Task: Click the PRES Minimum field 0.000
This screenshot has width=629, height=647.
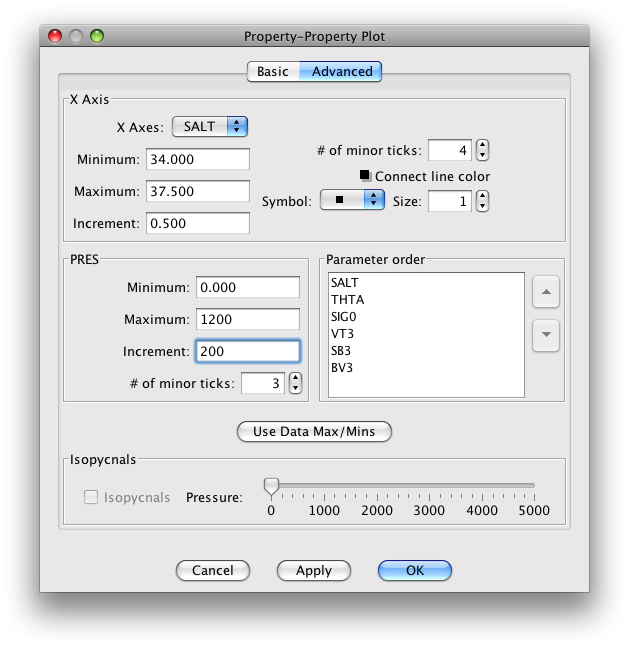Action: (248, 287)
